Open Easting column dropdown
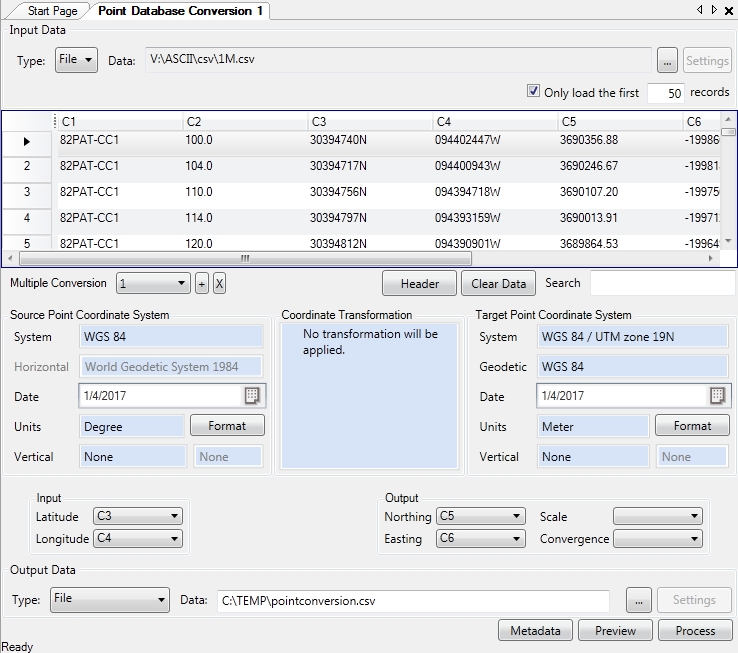Viewport: 738px width, 653px height. (x=481, y=538)
